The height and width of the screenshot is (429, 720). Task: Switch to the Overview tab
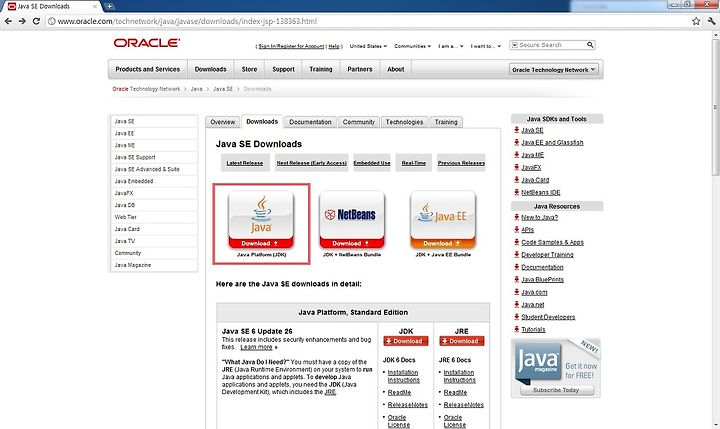(x=223, y=122)
